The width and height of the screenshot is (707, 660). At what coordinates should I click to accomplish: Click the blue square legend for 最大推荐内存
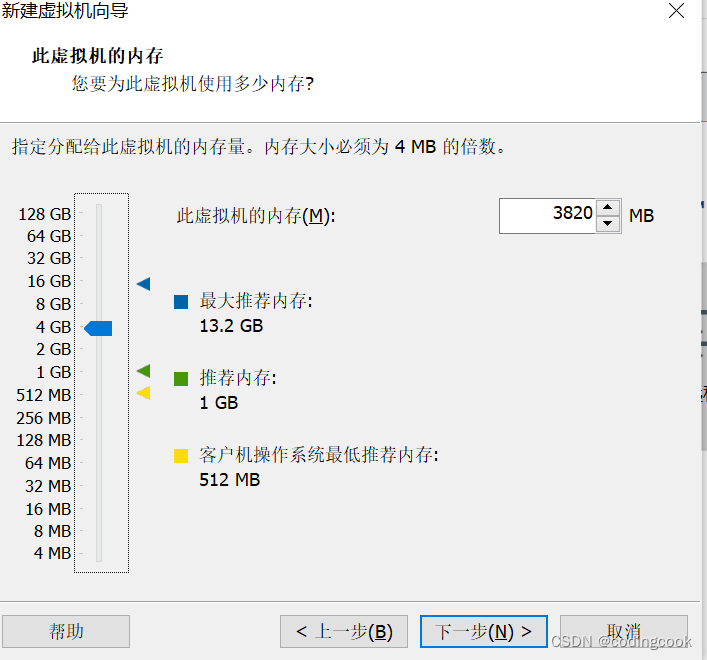181,302
